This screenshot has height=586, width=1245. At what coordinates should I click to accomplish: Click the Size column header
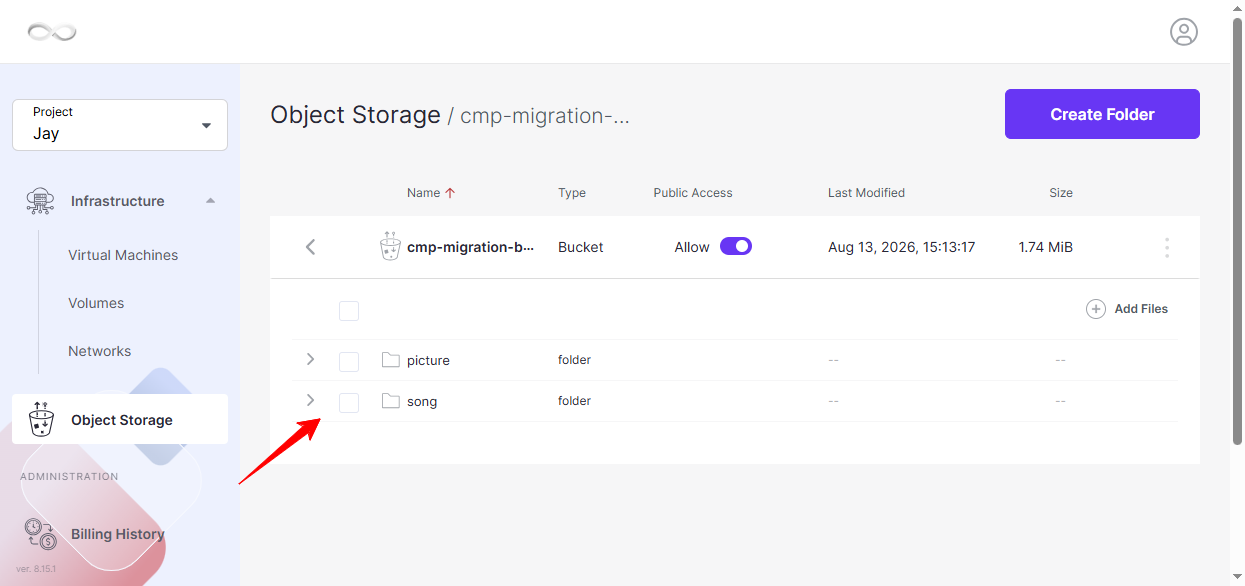coord(1061,193)
